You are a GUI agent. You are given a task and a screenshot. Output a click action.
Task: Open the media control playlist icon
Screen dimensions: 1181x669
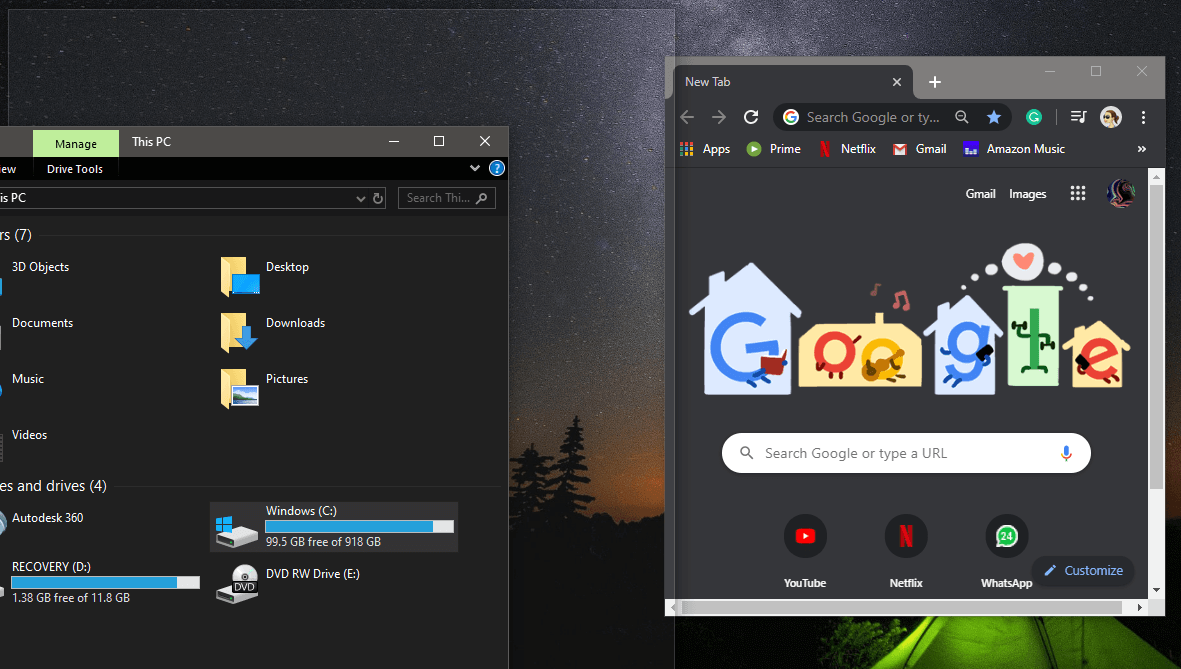1078,117
